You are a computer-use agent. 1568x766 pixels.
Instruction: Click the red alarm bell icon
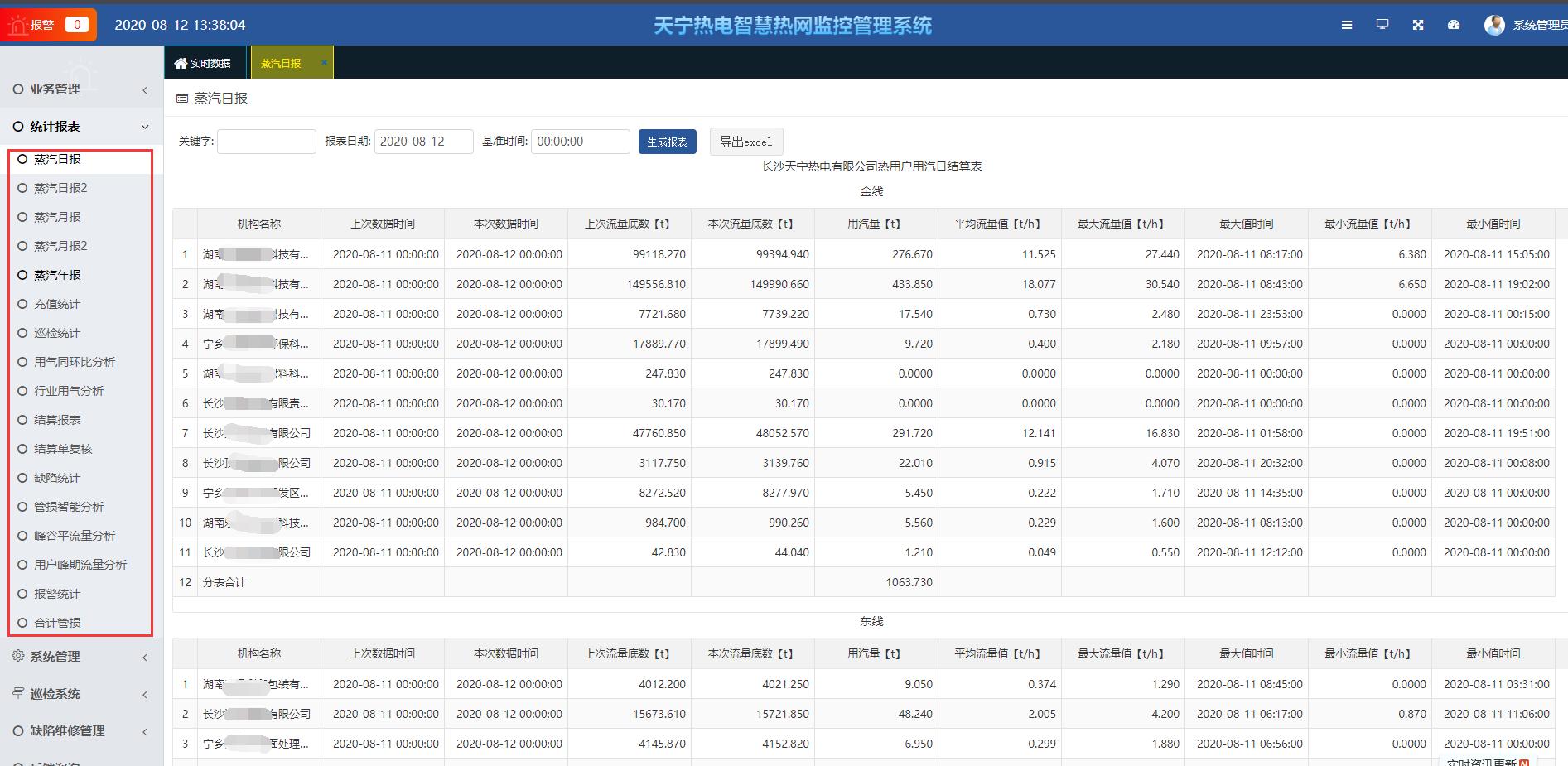click(x=17, y=26)
